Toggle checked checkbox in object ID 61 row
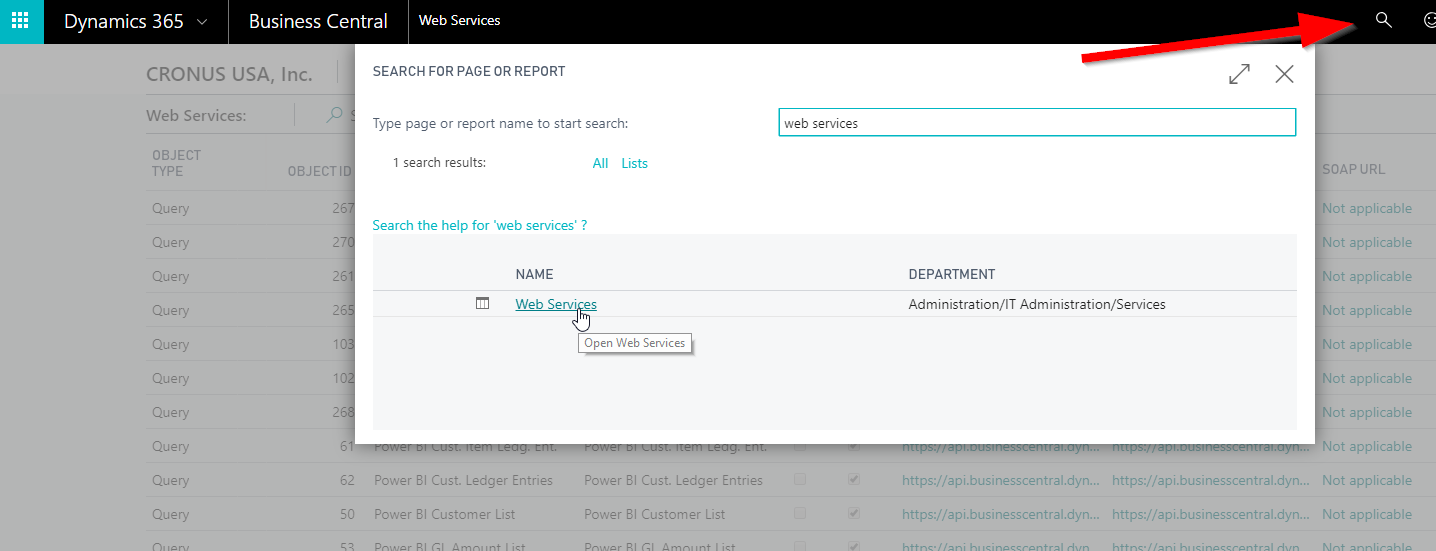Image resolution: width=1436 pixels, height=551 pixels. [852, 446]
